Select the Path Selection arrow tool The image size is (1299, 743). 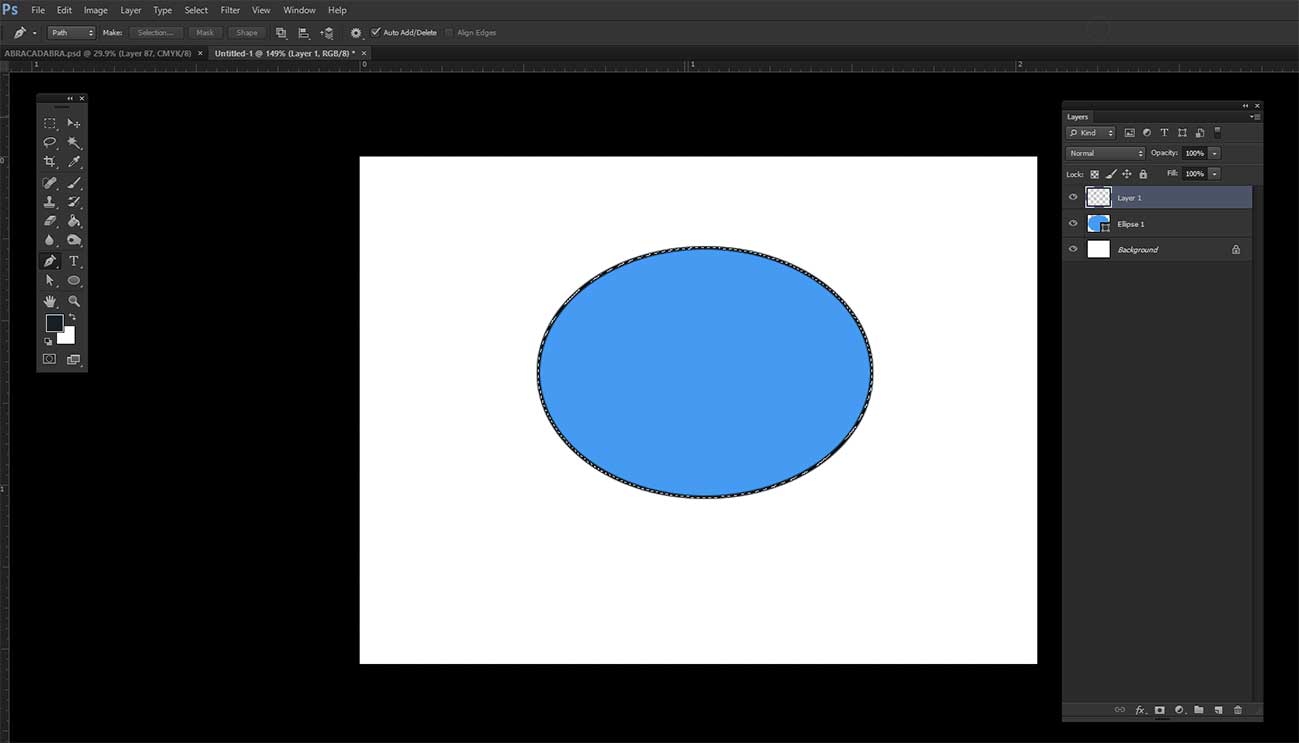tap(50, 281)
